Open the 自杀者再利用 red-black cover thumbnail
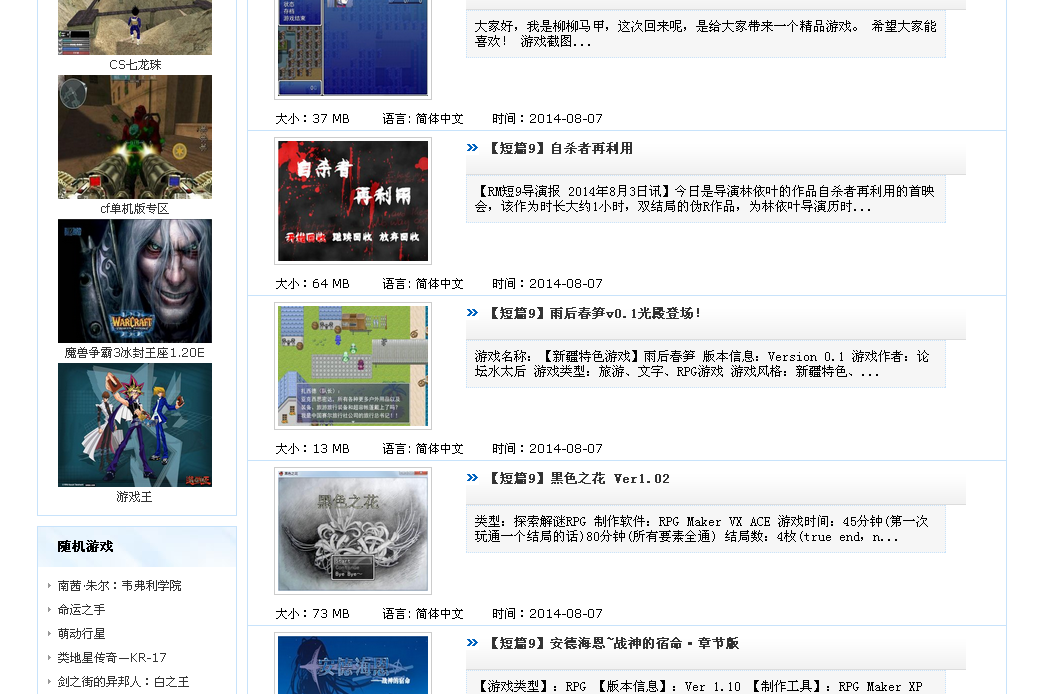This screenshot has width=1046, height=694. point(353,201)
